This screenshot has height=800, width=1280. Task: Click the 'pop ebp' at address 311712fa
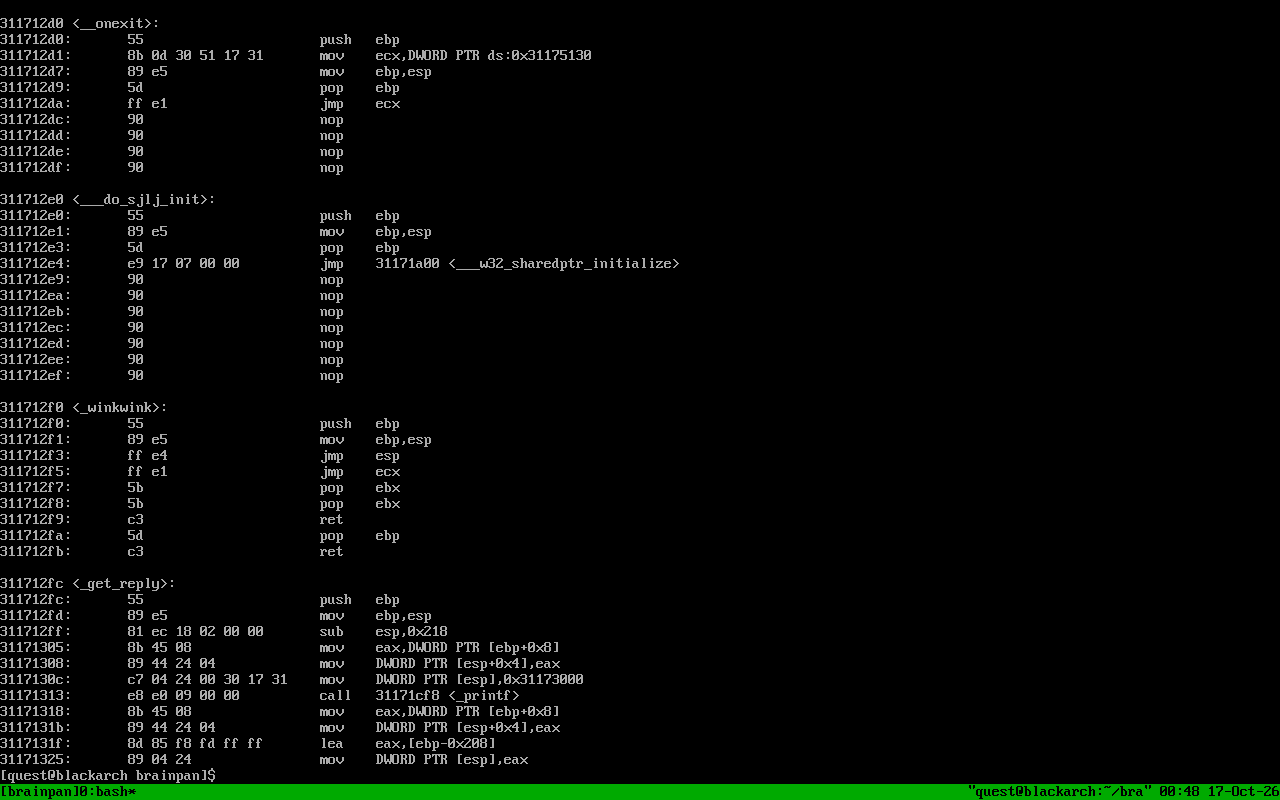(x=360, y=536)
